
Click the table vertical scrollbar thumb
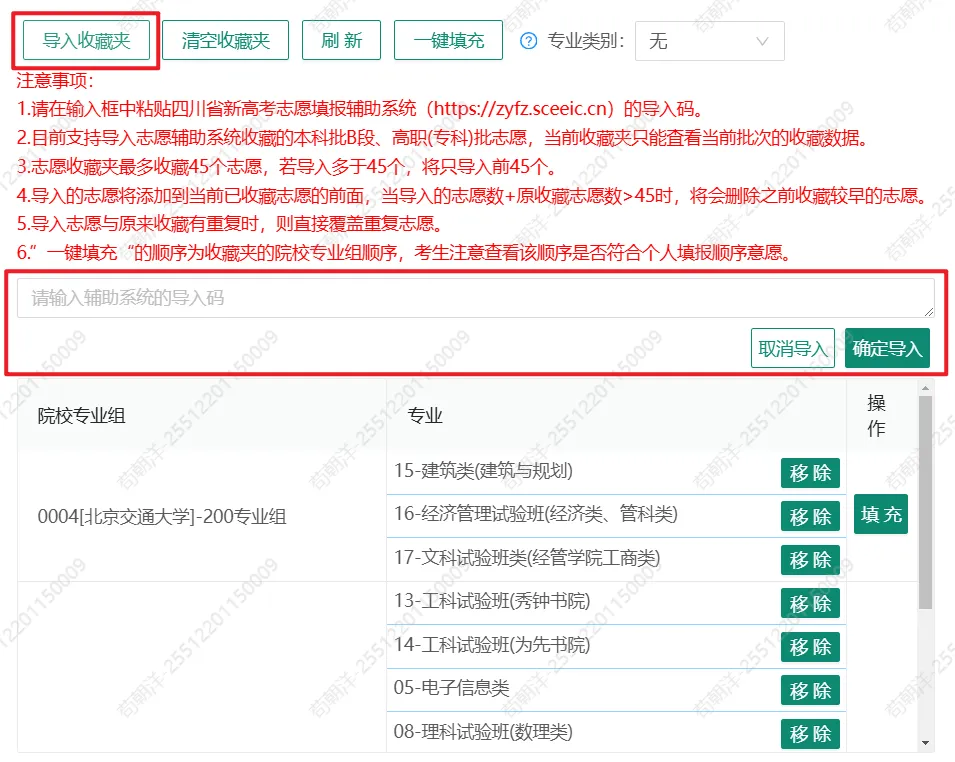925,503
